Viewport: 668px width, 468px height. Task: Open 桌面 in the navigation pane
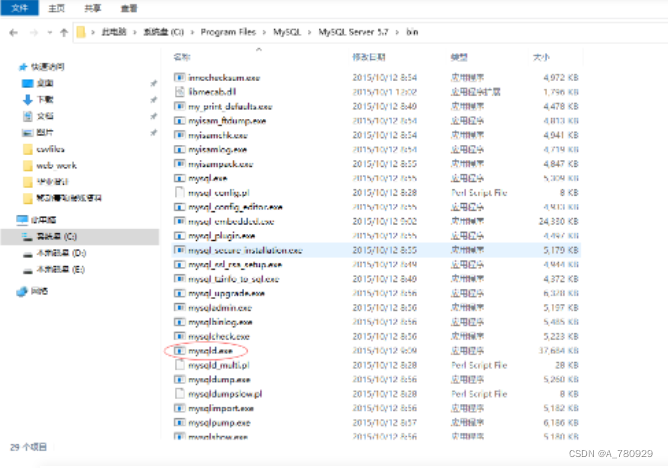[45, 83]
